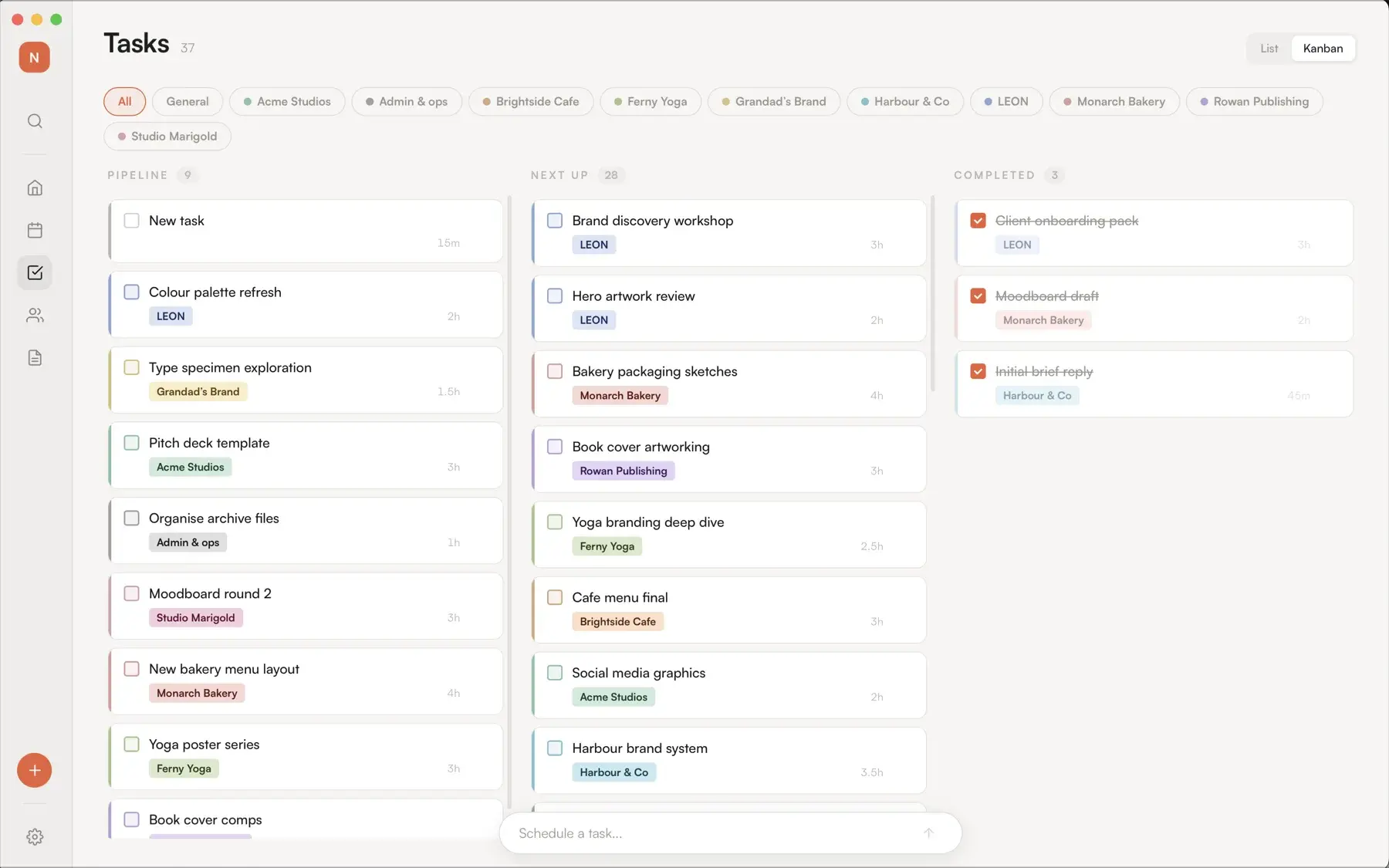This screenshot has height=868, width=1389.
Task: Open the documents page icon
Action: pyautogui.click(x=35, y=357)
